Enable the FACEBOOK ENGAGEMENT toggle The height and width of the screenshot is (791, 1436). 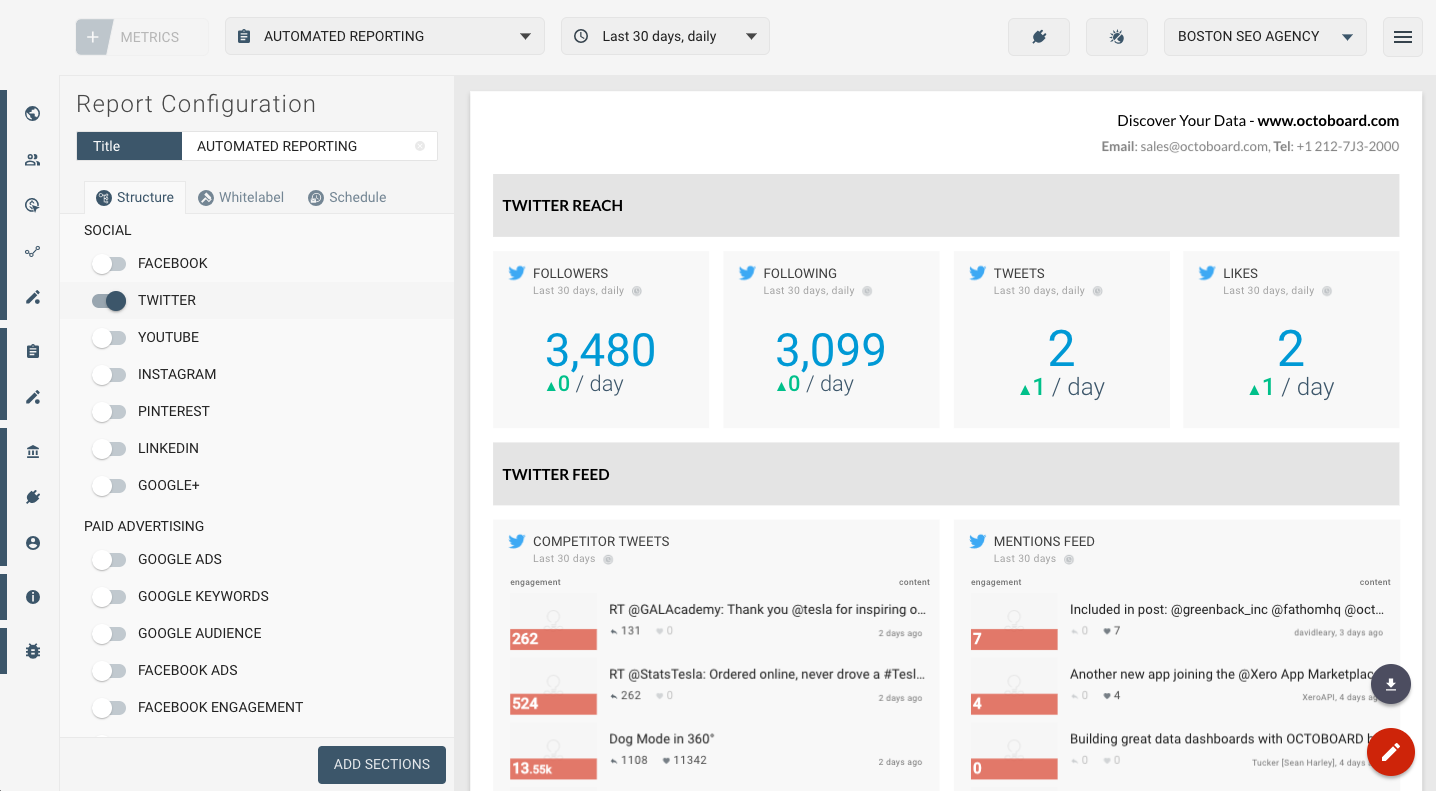pyautogui.click(x=108, y=707)
